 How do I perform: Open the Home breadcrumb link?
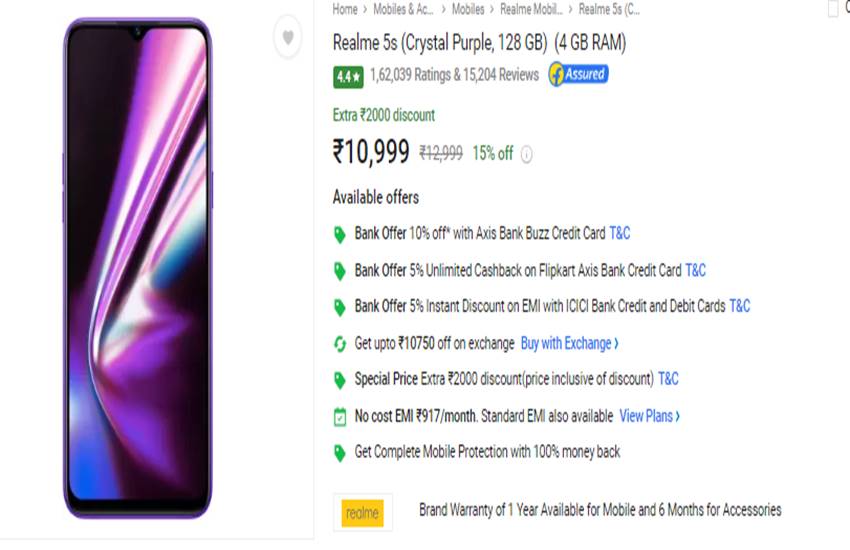345,9
